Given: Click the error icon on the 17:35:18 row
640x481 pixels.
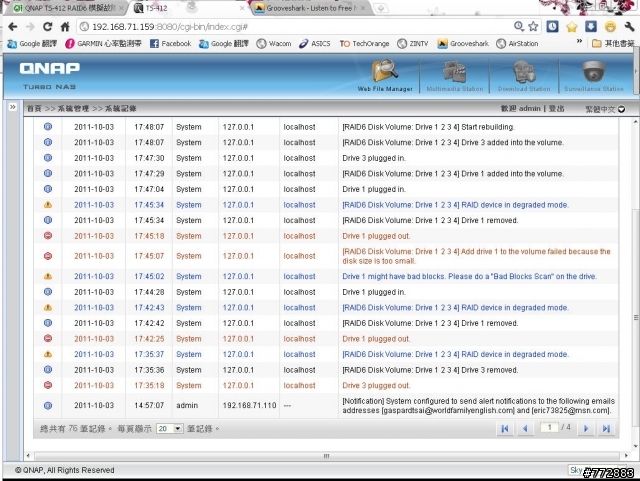Looking at the screenshot, I should pos(48,385).
